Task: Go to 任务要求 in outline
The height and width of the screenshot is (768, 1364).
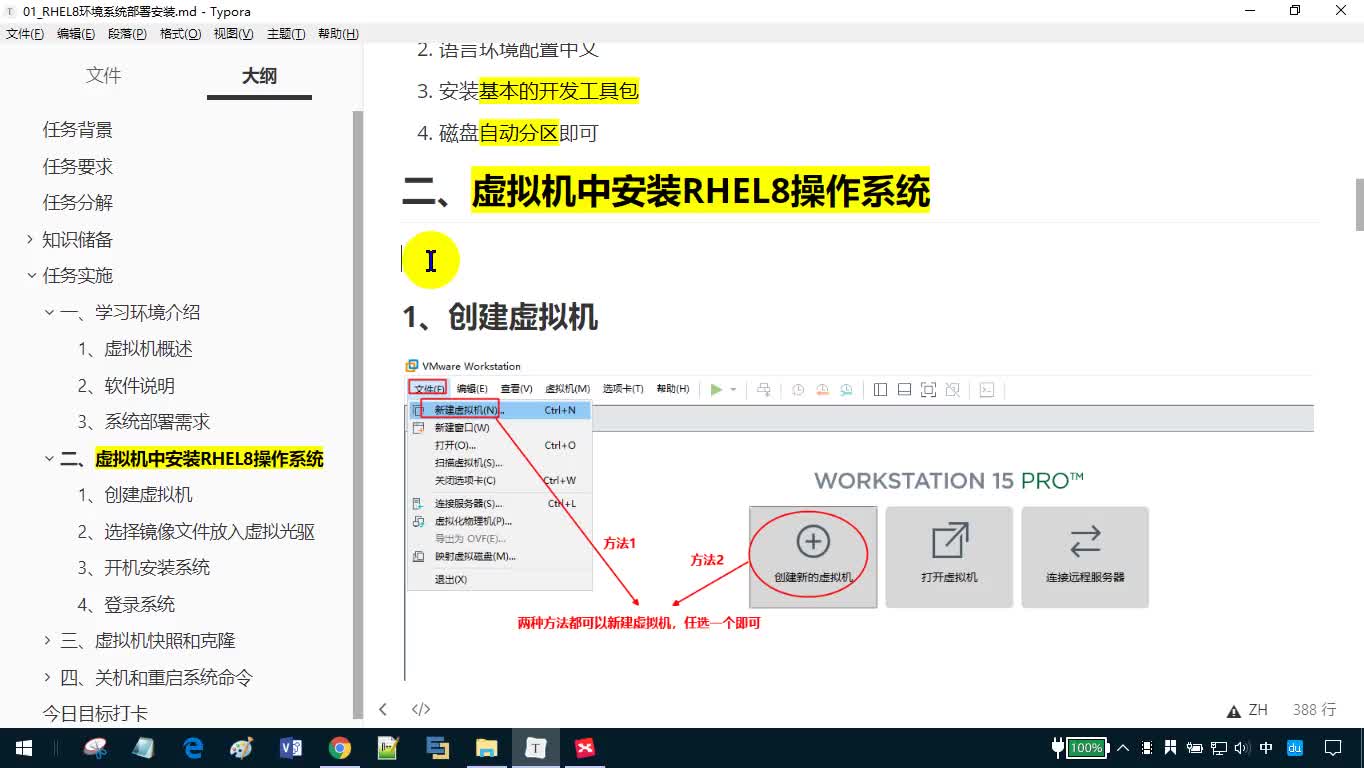Action: tap(78, 166)
